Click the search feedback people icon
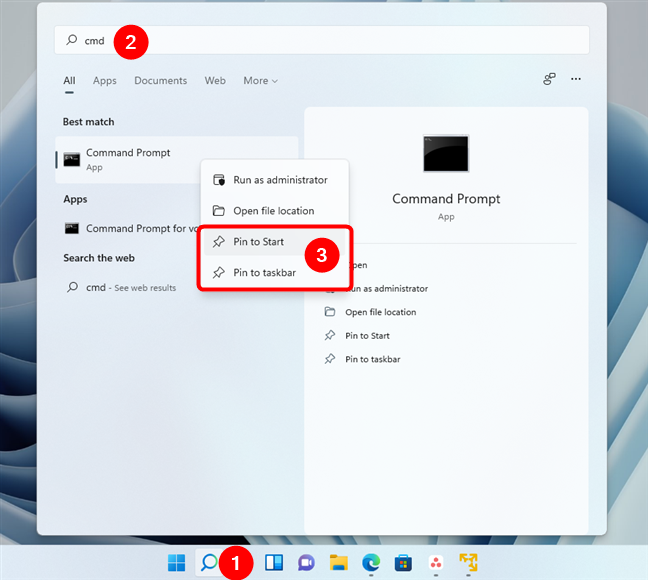Viewport: 648px width, 580px height. 549,79
